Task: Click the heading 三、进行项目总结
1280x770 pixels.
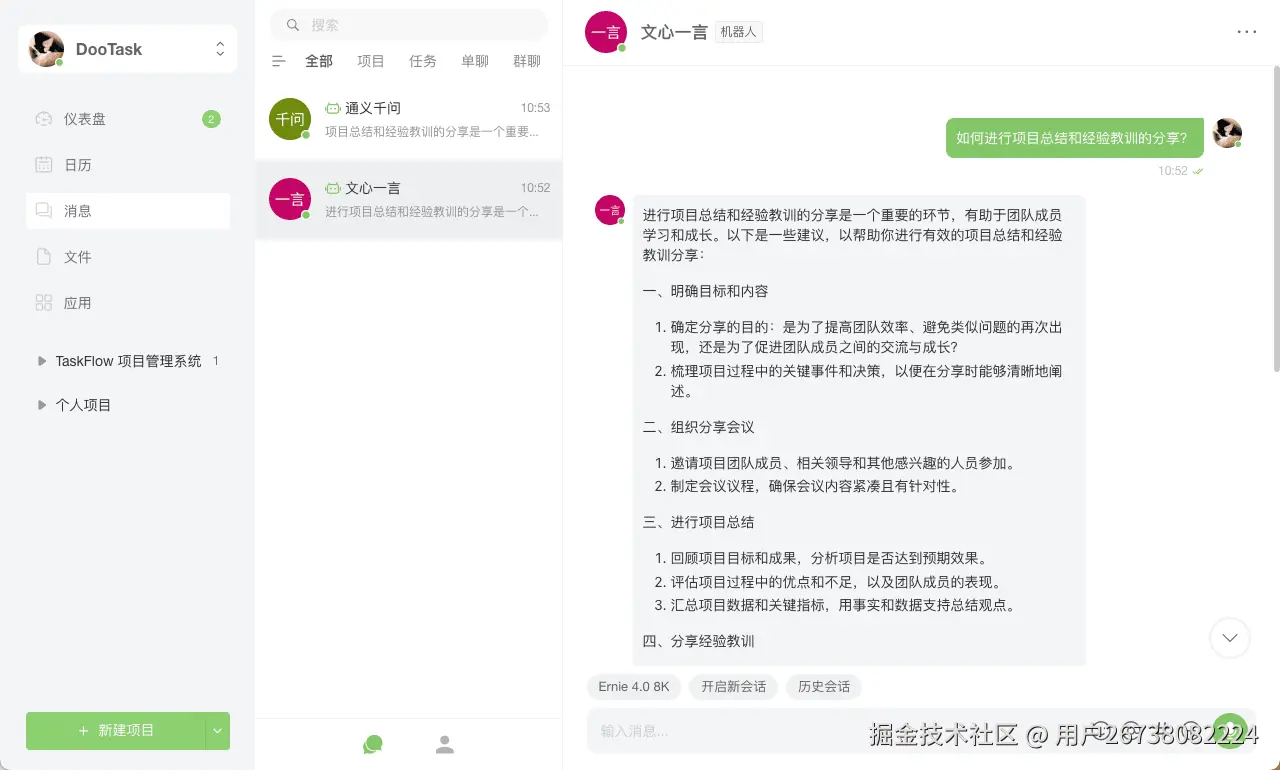Action: click(699, 522)
